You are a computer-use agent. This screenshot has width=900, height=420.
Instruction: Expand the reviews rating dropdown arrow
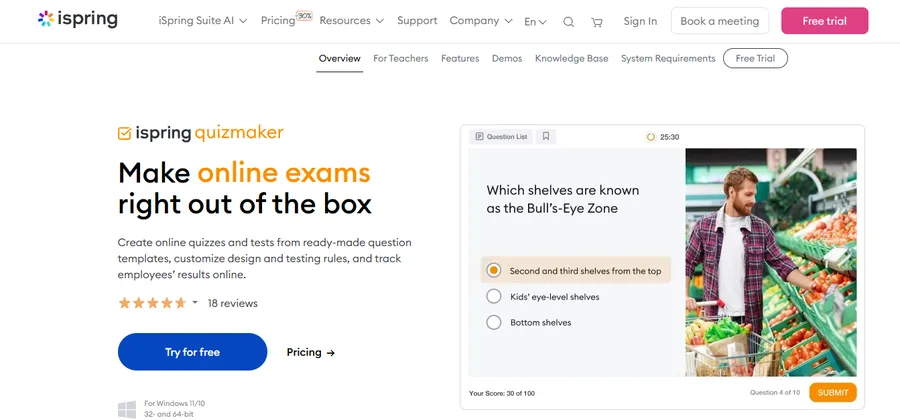tap(195, 302)
